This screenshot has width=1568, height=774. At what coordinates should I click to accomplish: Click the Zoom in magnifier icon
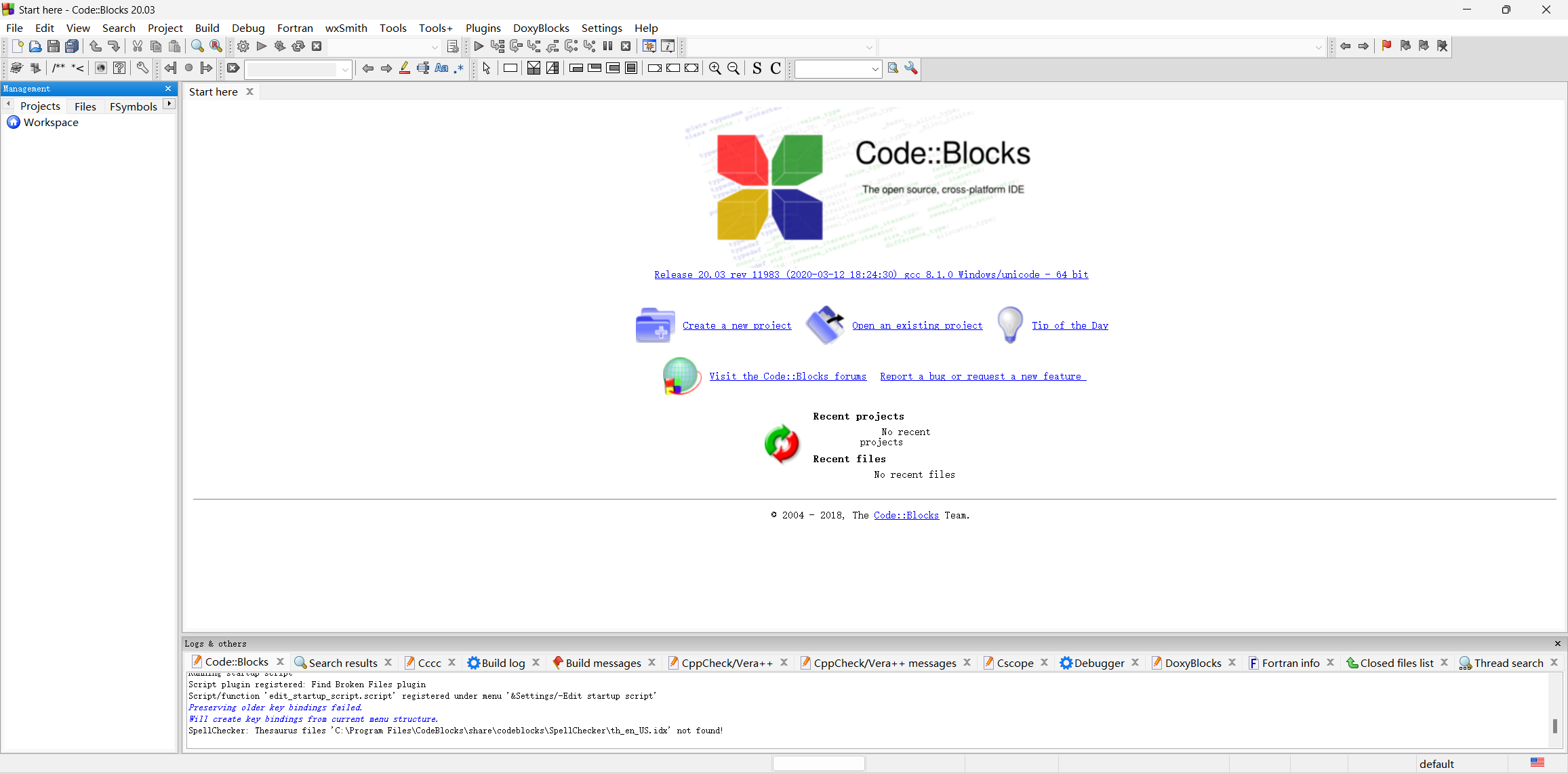715,68
